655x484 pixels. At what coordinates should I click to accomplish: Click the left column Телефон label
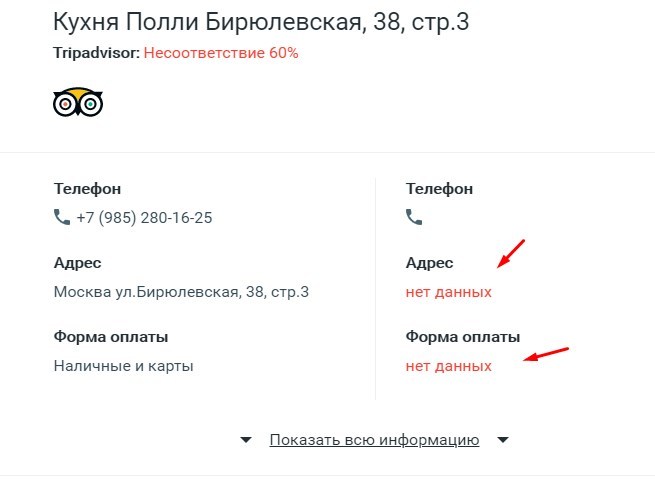click(x=87, y=188)
